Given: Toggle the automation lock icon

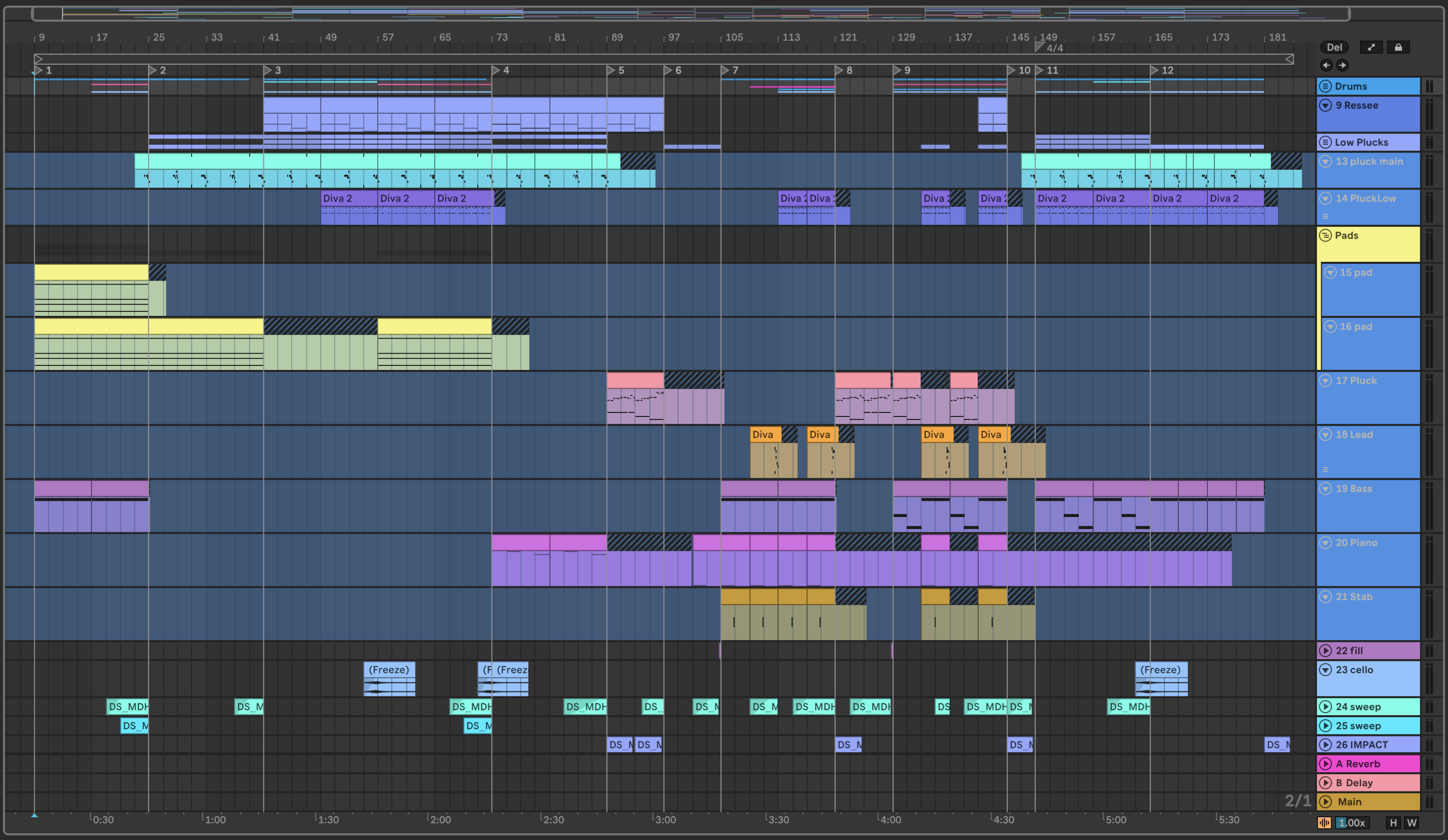Looking at the screenshot, I should click(1398, 47).
